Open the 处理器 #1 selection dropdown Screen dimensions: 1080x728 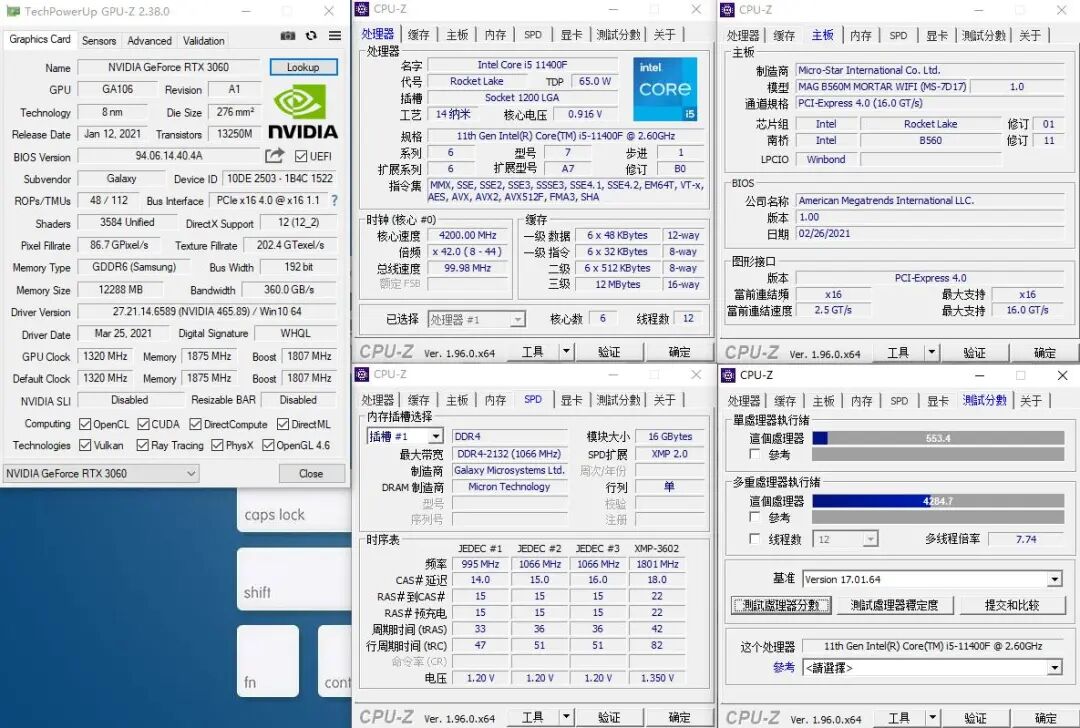pos(477,320)
